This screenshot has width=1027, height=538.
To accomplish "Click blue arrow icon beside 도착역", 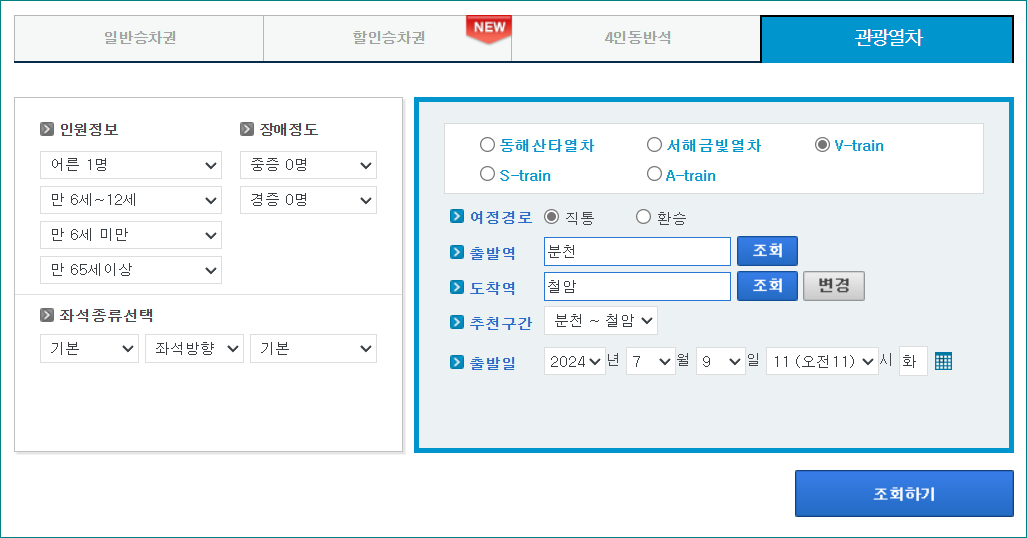I will (x=457, y=287).
